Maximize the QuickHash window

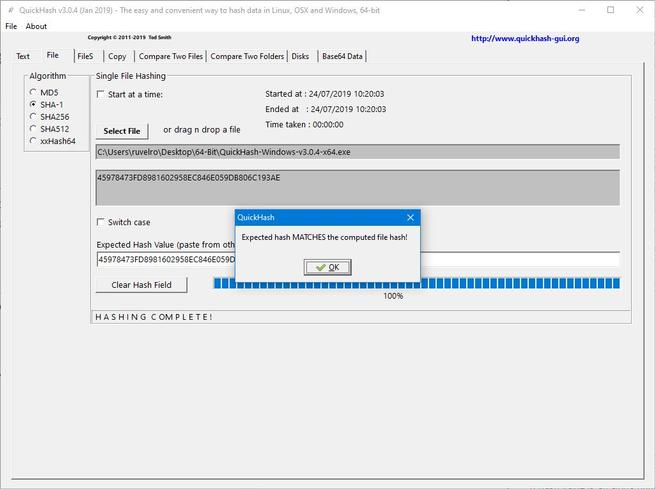click(x=610, y=10)
